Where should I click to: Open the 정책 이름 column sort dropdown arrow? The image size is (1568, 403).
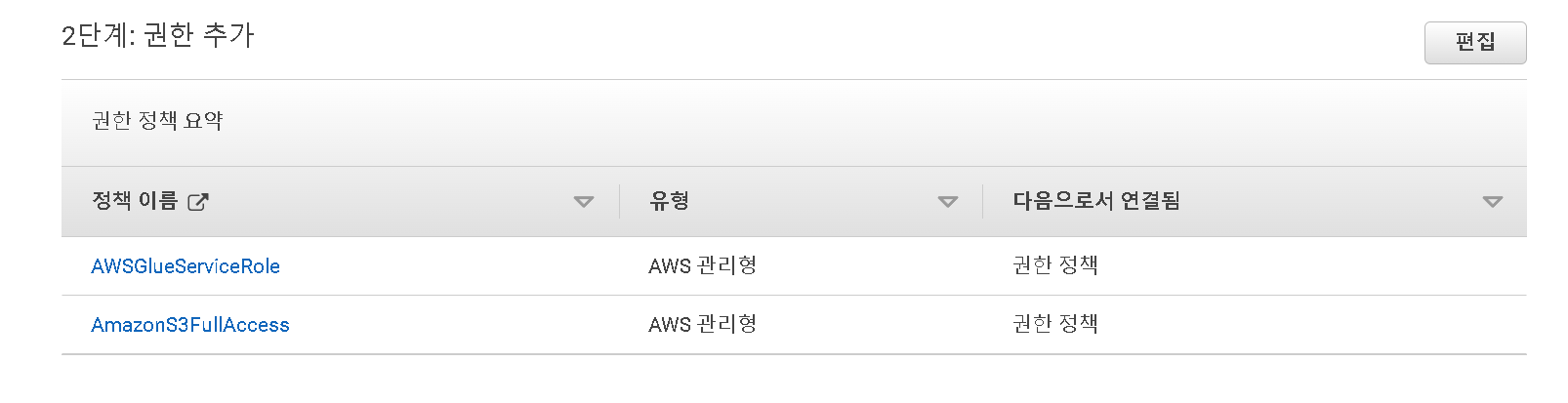[x=584, y=202]
